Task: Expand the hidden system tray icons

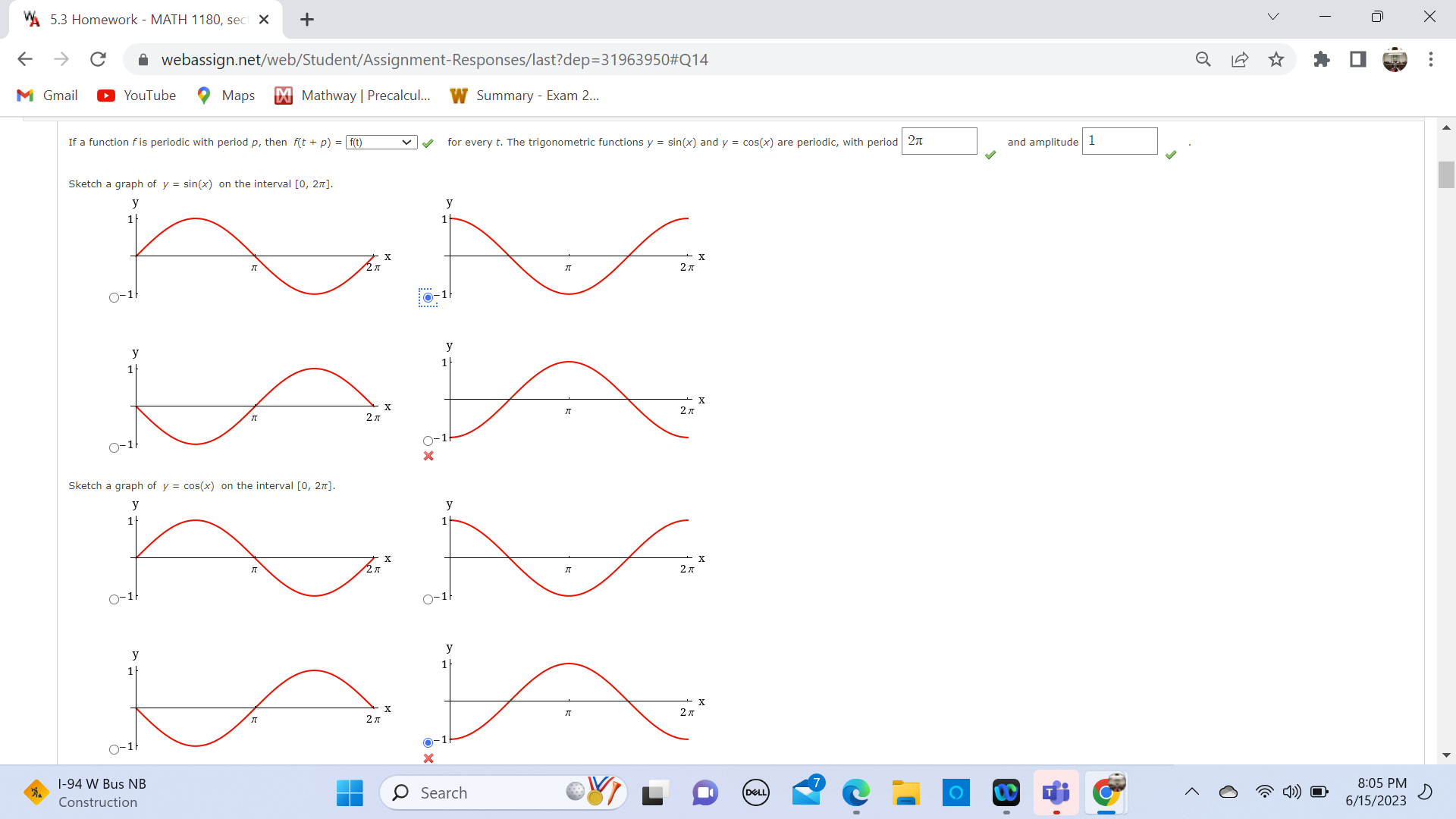Action: tap(1191, 792)
